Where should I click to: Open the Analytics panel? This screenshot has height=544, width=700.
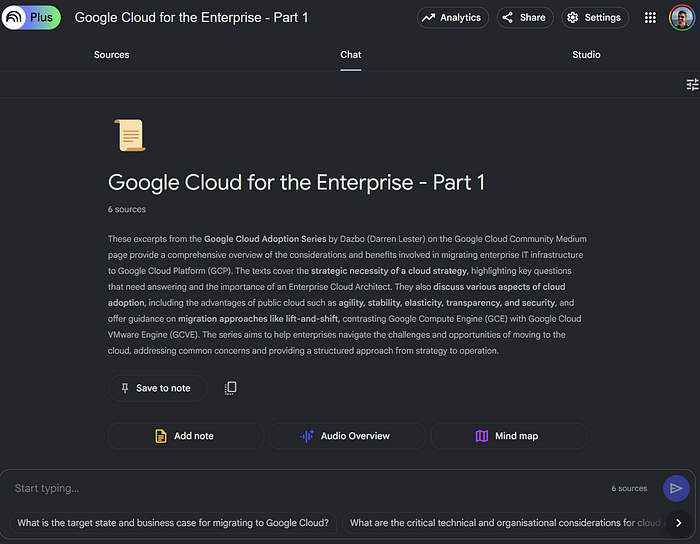pos(453,17)
